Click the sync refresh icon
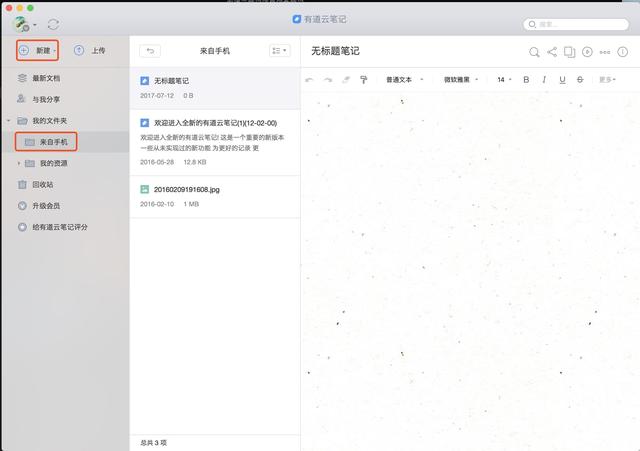Image resolution: width=640 pixels, height=451 pixels. click(x=53, y=22)
